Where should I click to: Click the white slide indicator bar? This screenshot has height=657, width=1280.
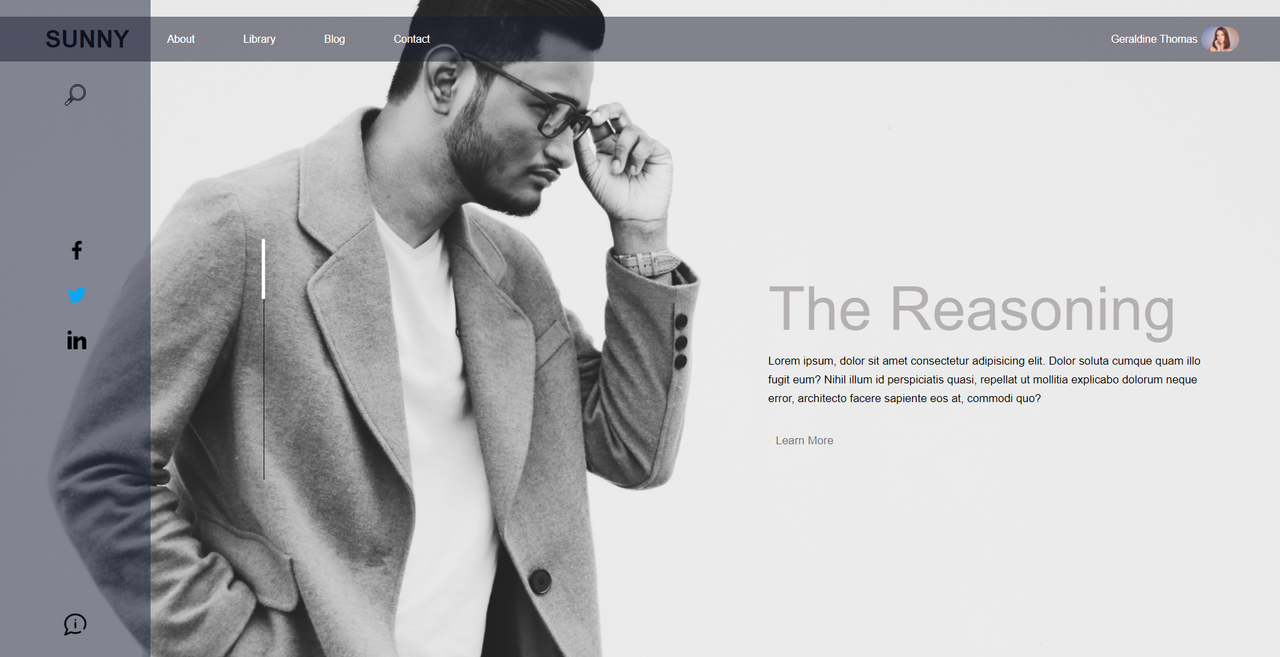pos(263,268)
